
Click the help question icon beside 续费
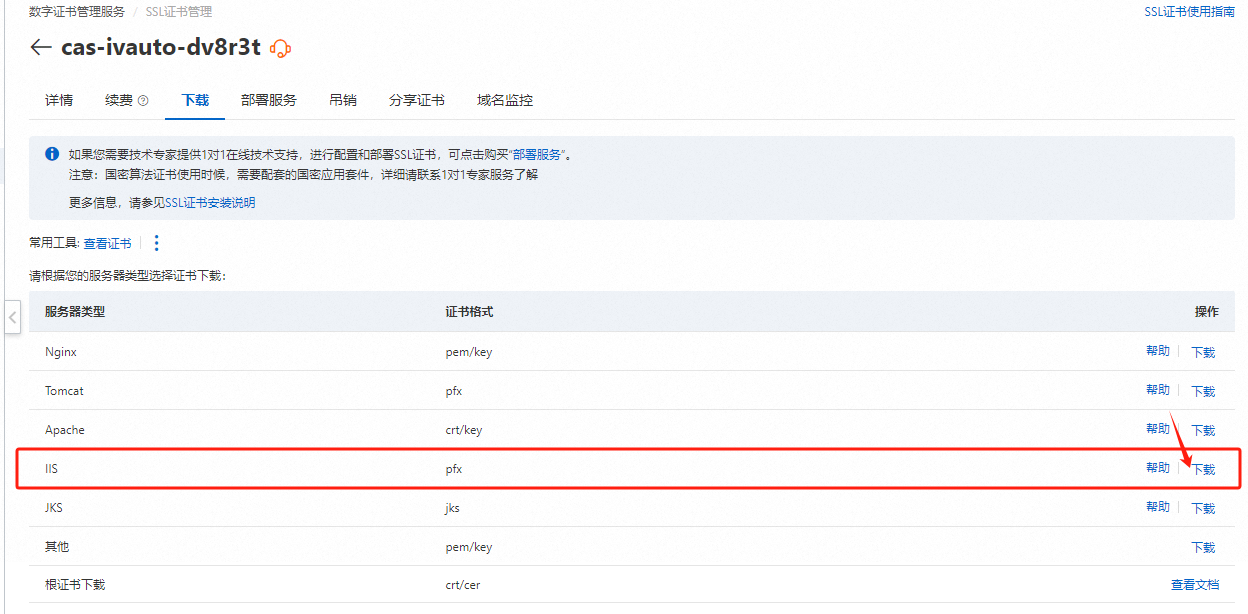click(143, 100)
